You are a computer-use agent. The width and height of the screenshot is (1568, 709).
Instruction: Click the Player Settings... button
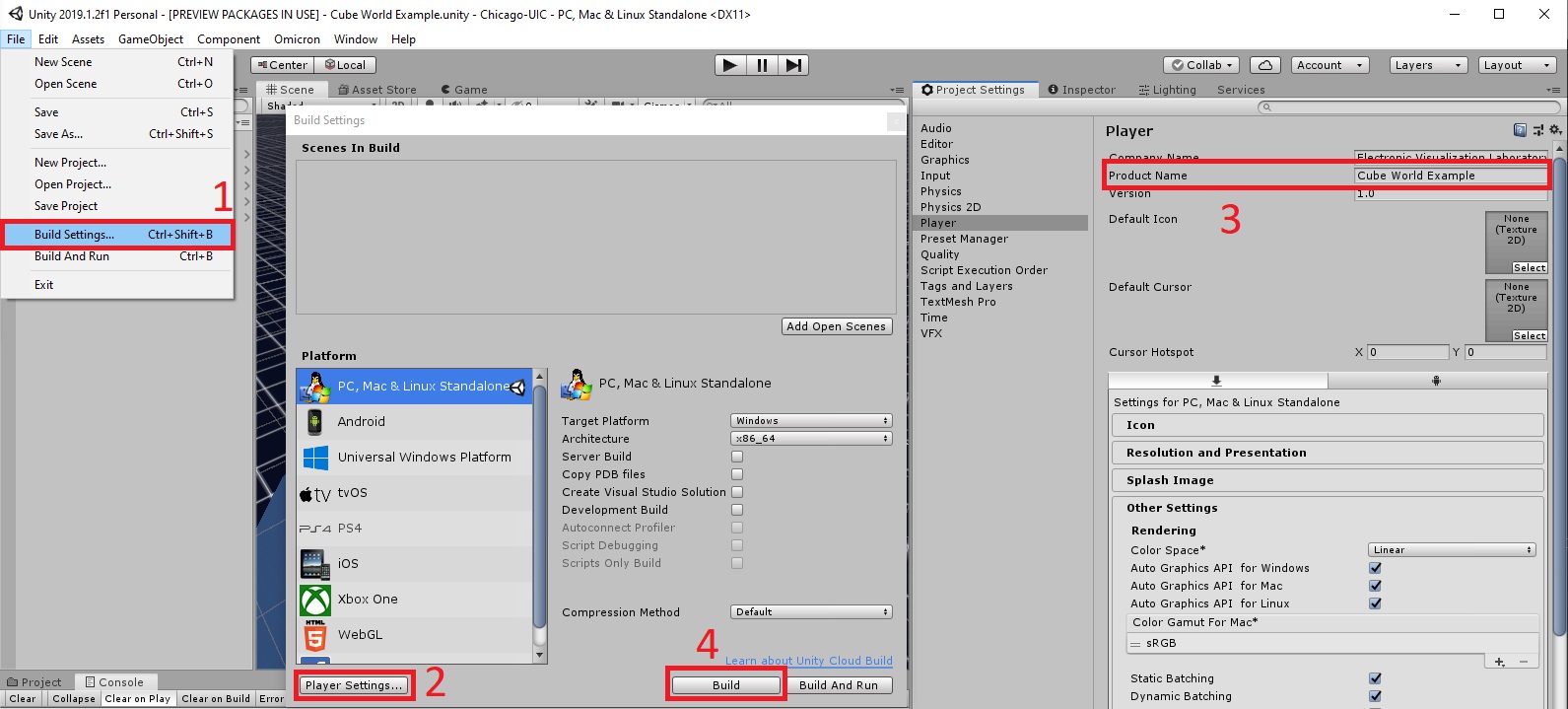[354, 685]
